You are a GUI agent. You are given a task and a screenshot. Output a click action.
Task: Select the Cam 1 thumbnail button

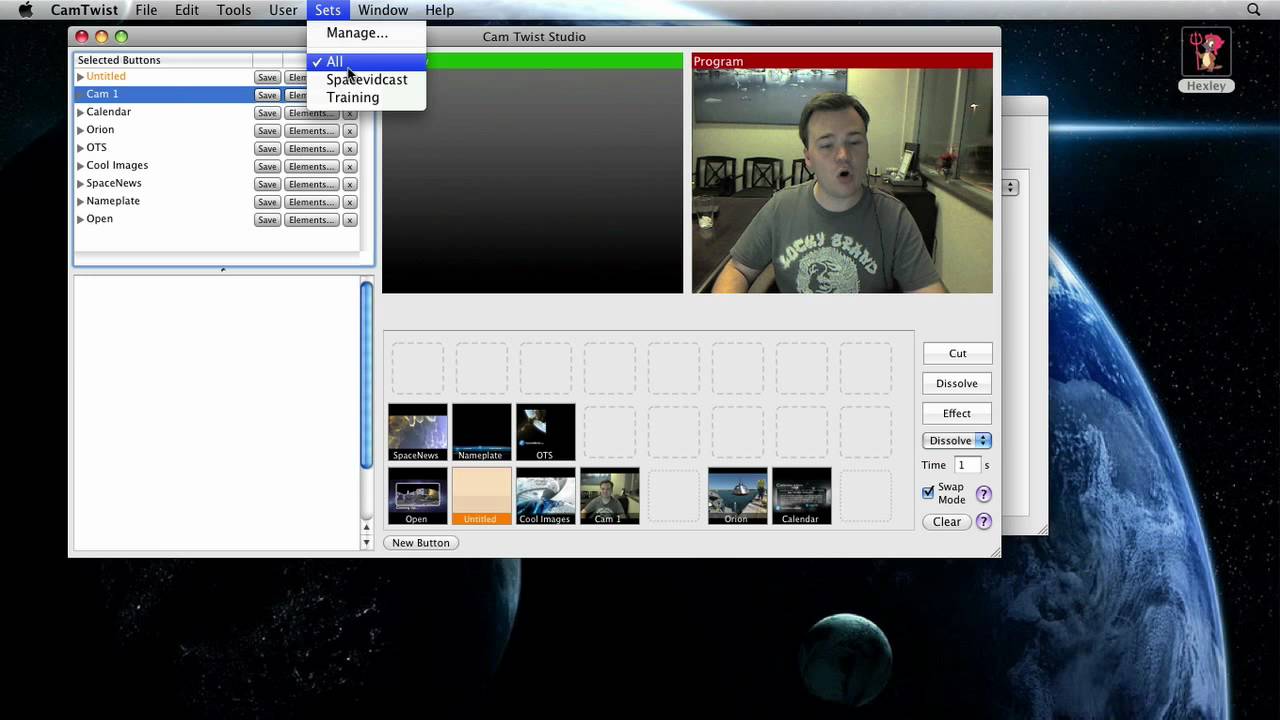pos(609,496)
